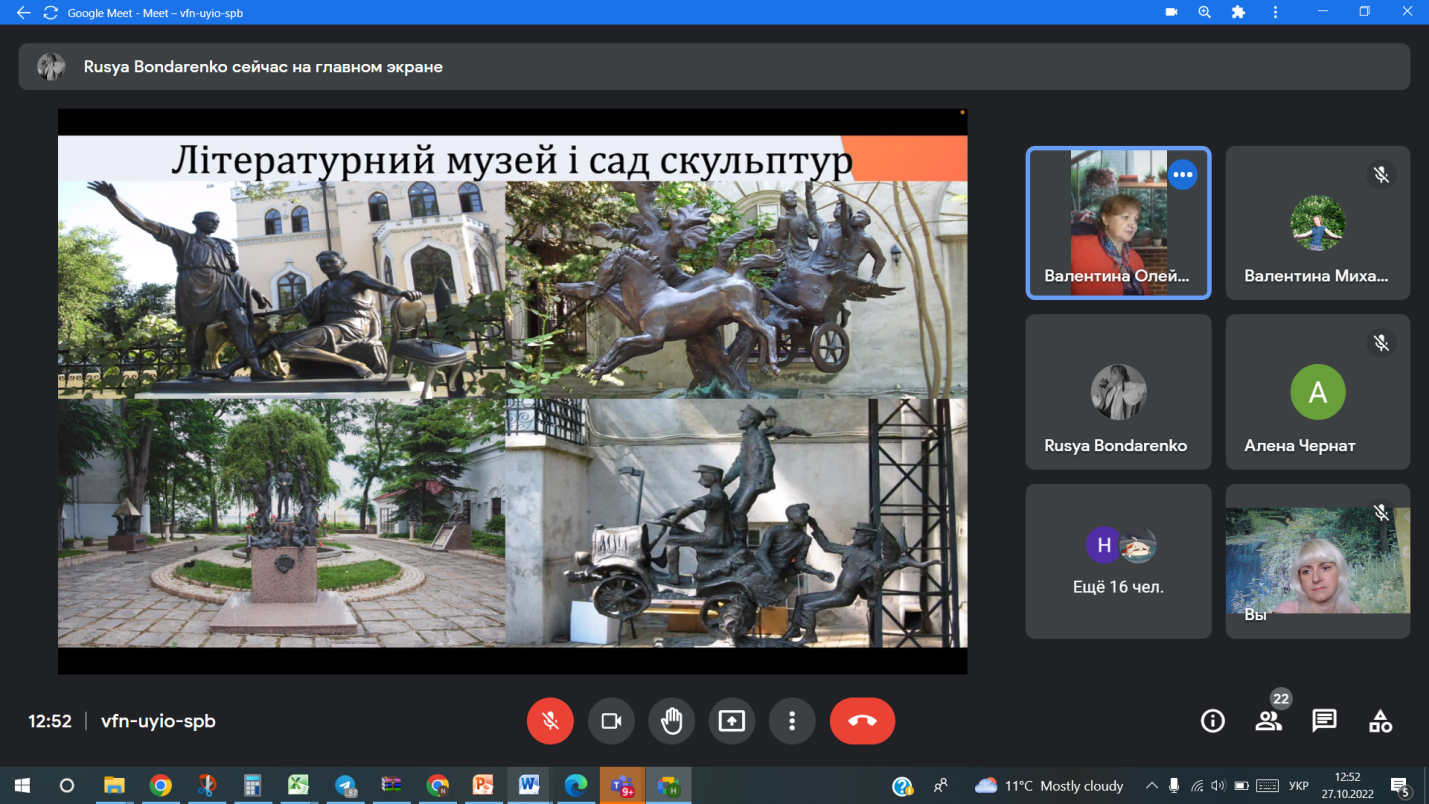
Task: Open more options in the call bar
Action: [x=792, y=721]
